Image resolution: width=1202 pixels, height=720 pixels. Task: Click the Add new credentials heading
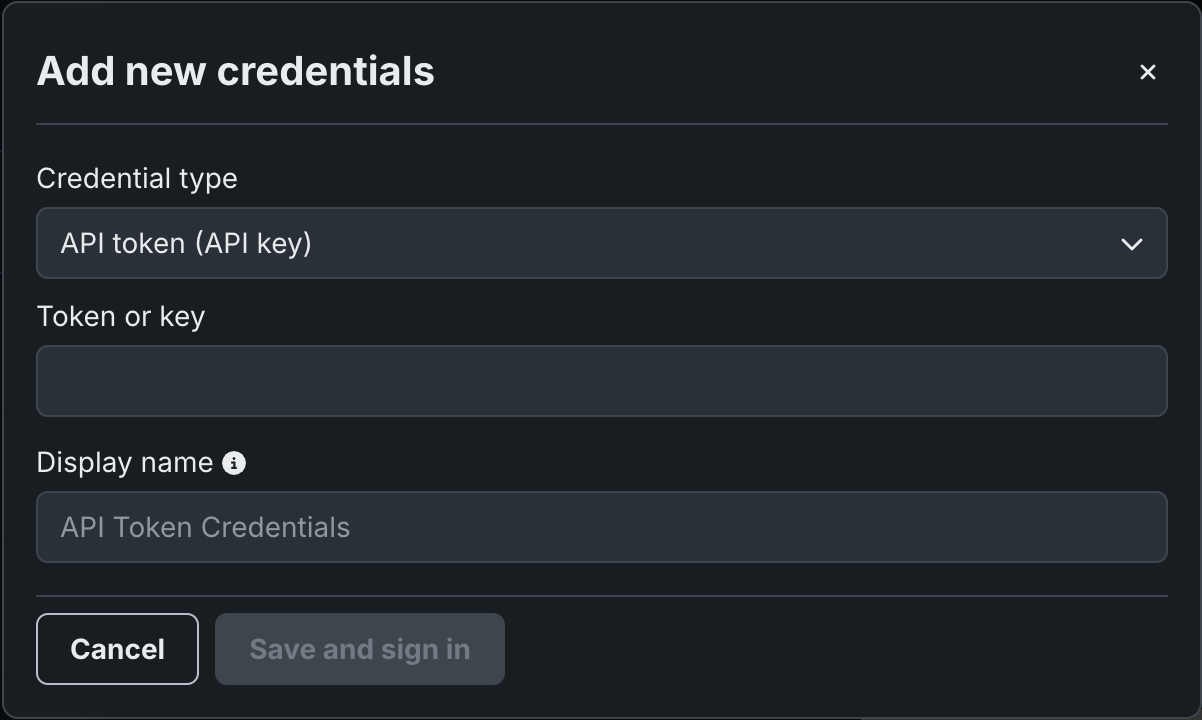coord(235,72)
